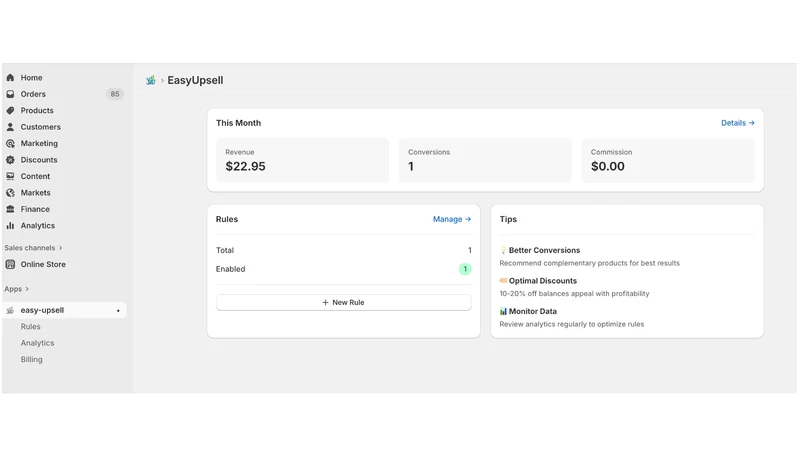Click the Content icon in sidebar

click(x=10, y=176)
